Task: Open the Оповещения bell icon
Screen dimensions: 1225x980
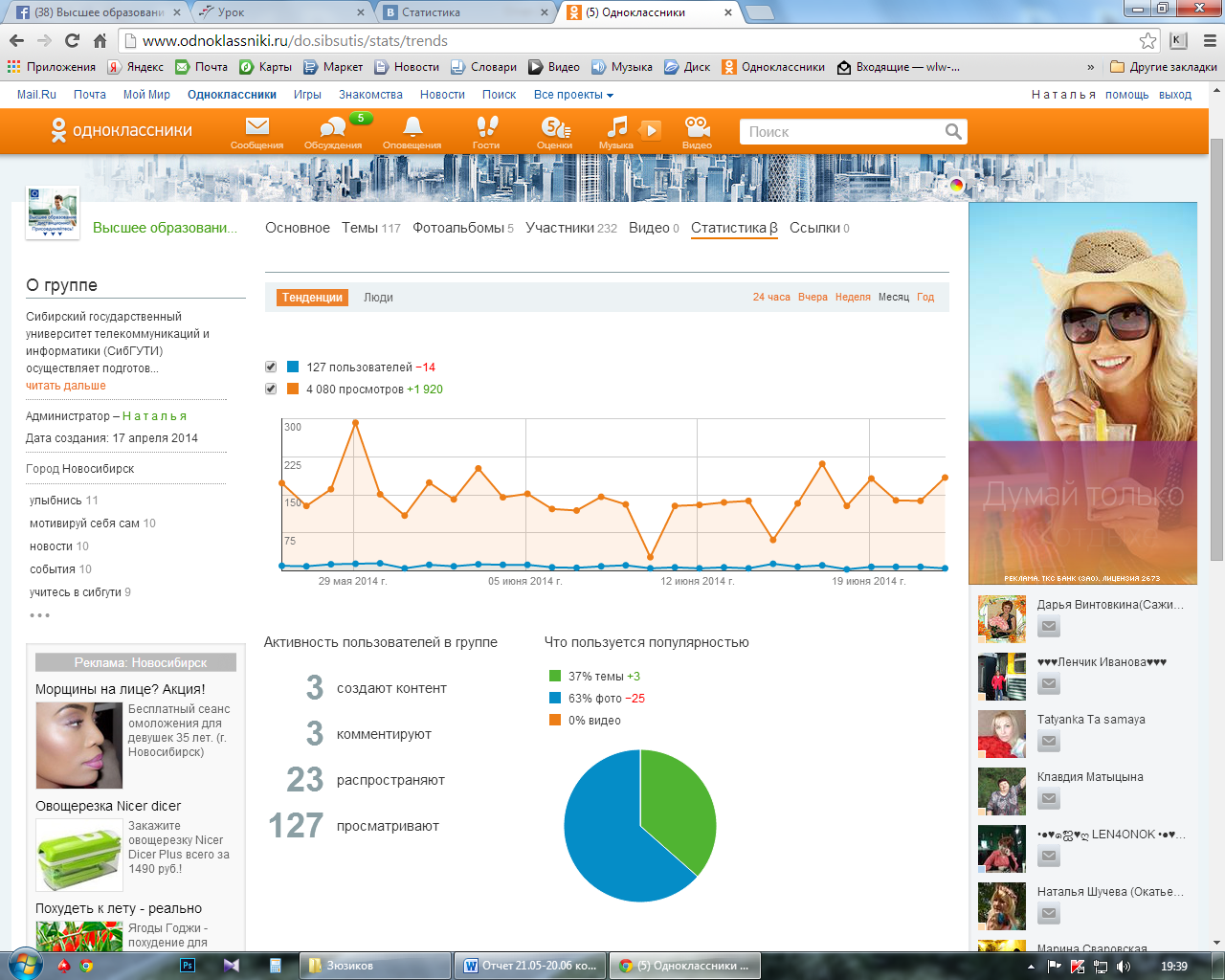Action: (x=412, y=127)
